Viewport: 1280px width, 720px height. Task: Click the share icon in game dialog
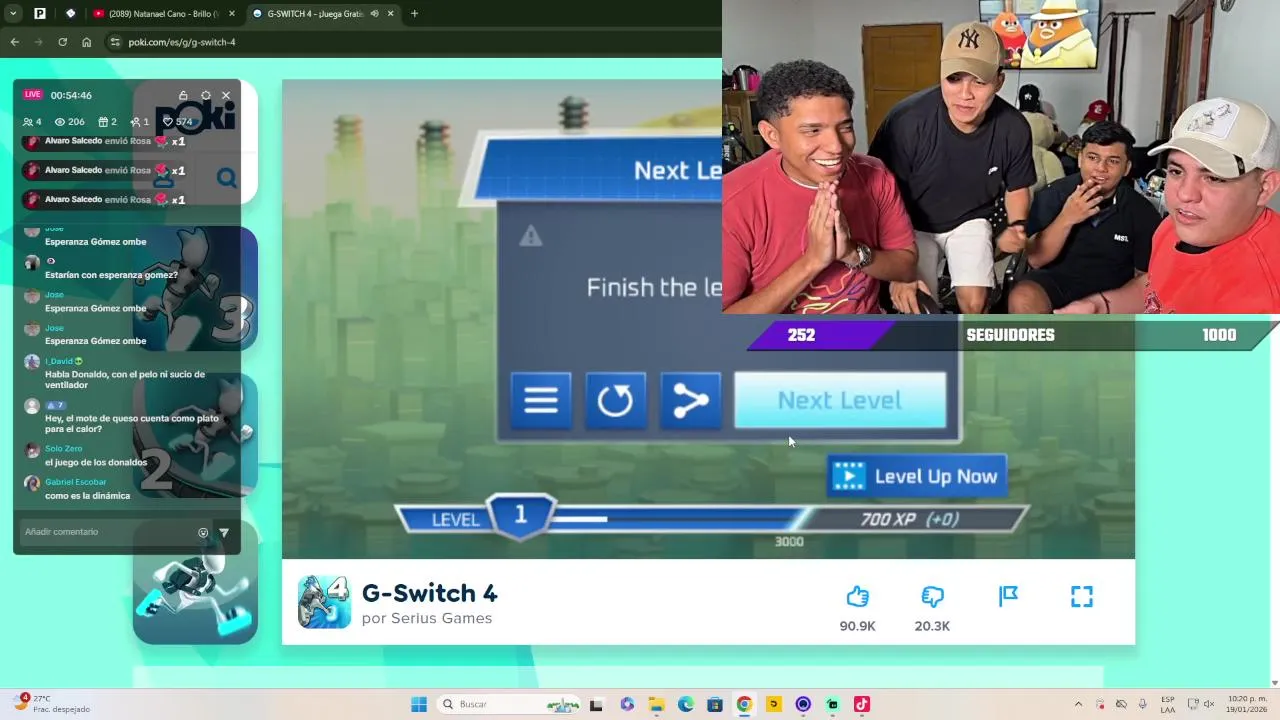690,400
